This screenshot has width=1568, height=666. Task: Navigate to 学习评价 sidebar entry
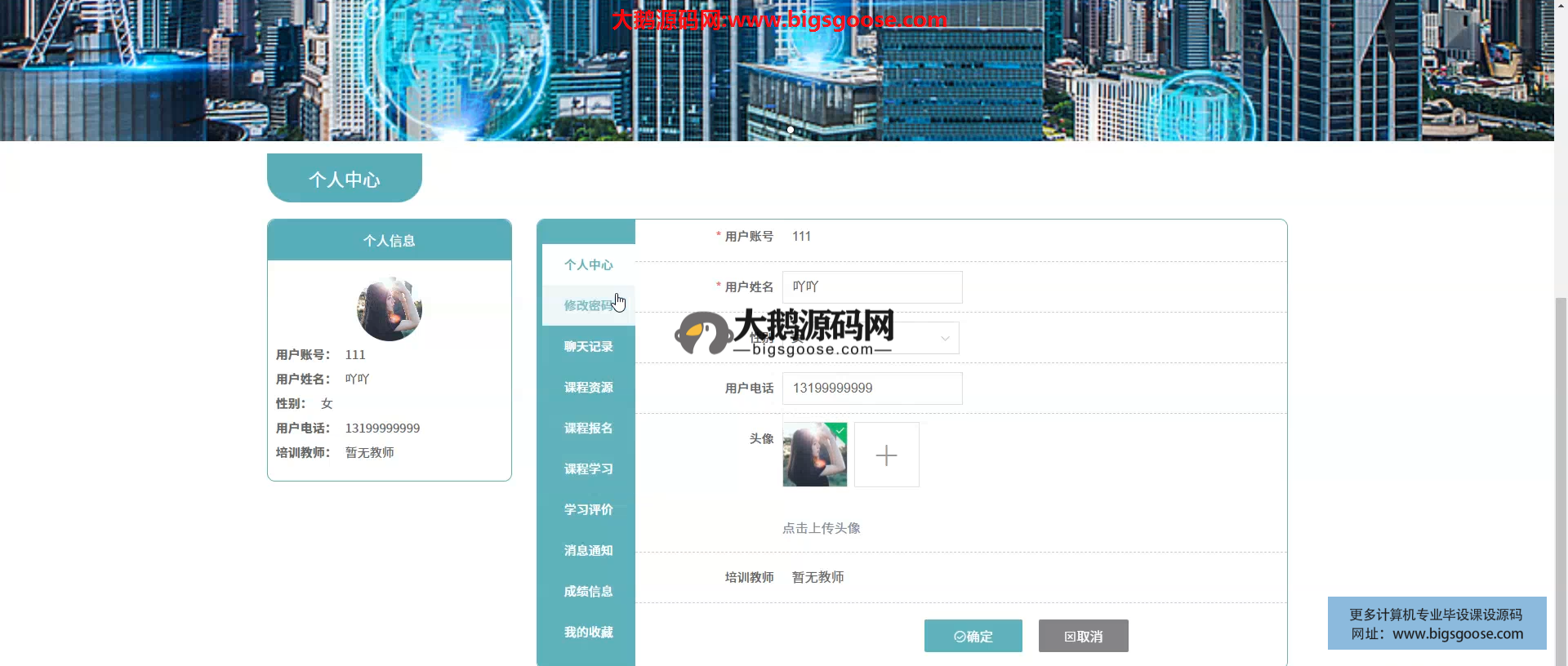(588, 510)
